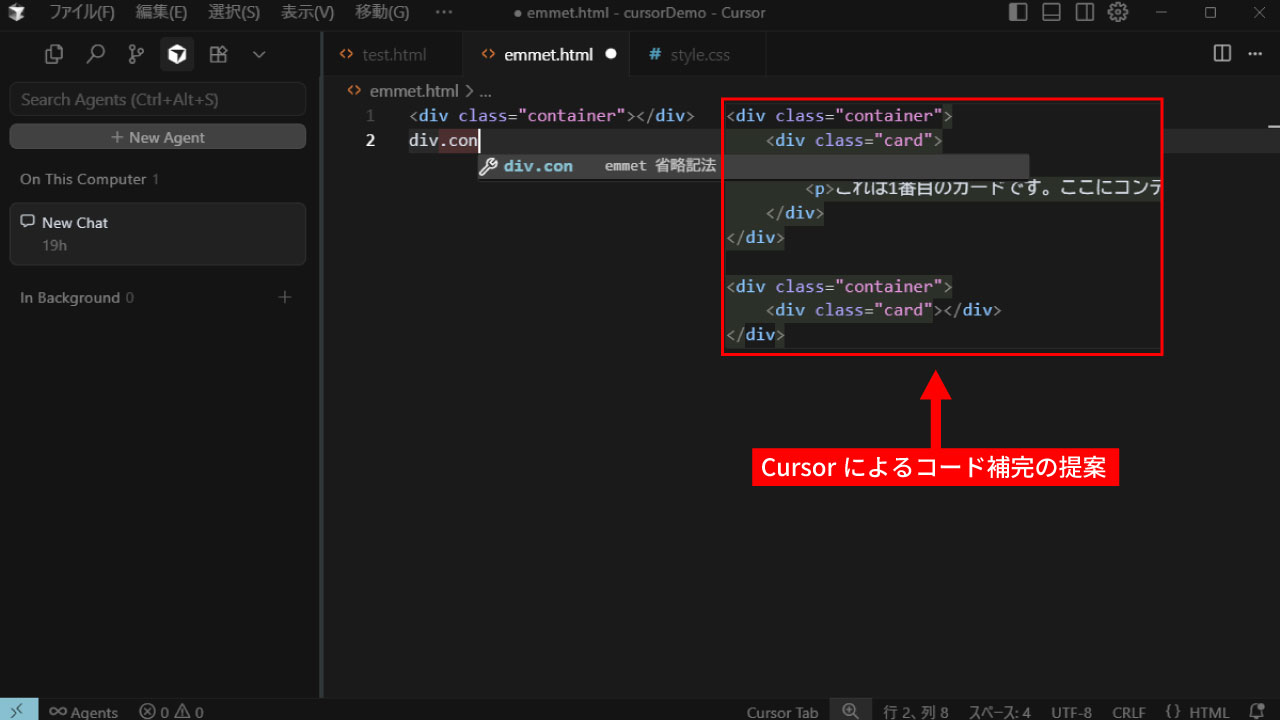This screenshot has width=1280, height=720.
Task: Click the 19h timestamp
Action: [x=54, y=245]
